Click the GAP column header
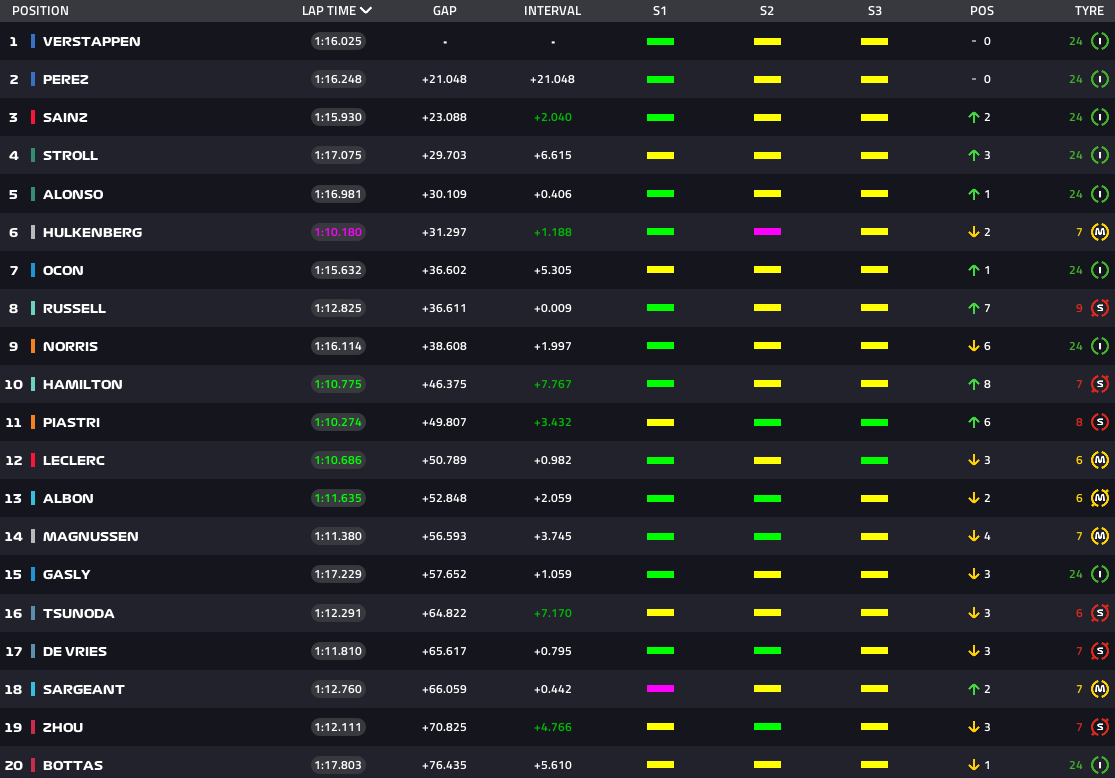1115x778 pixels. click(x=445, y=11)
